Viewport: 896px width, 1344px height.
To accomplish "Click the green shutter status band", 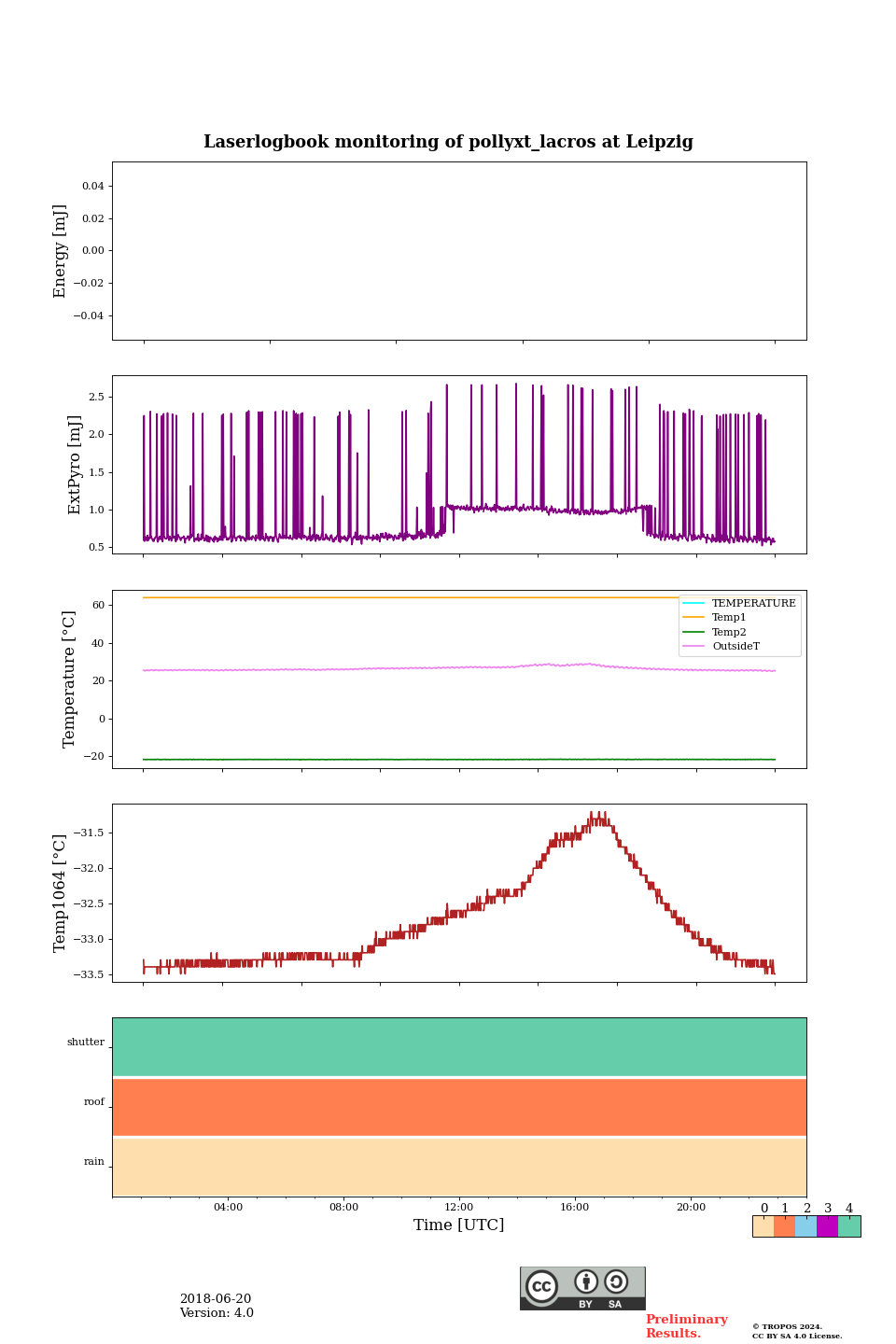I will point(459,1047).
